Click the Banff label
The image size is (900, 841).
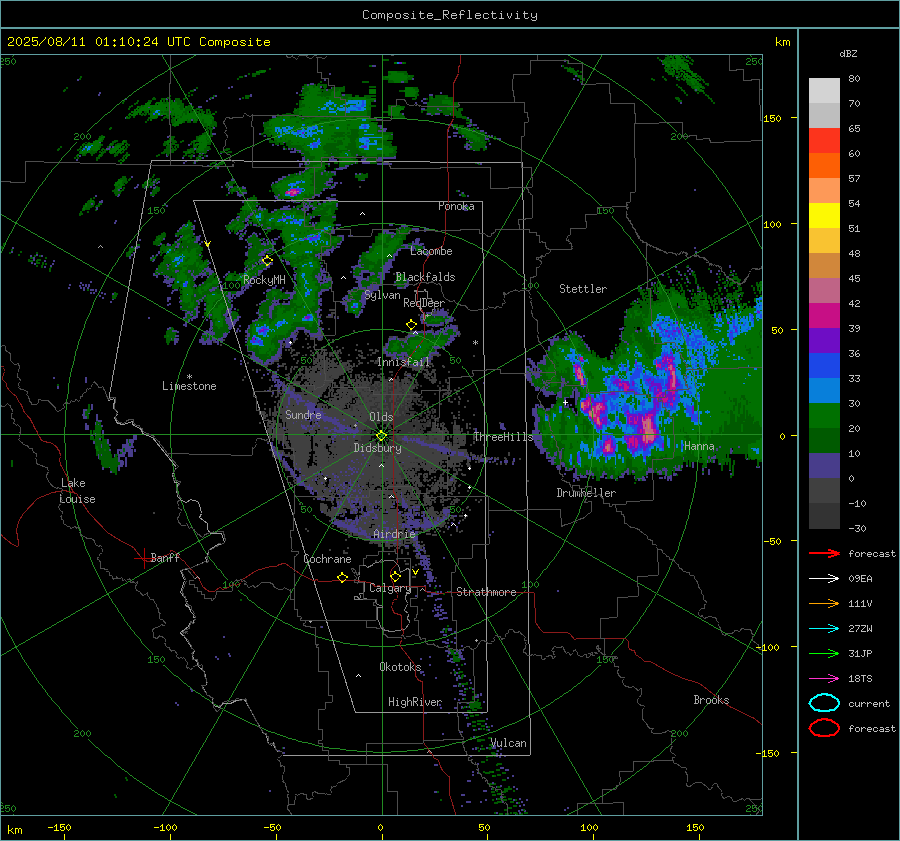coord(165,557)
